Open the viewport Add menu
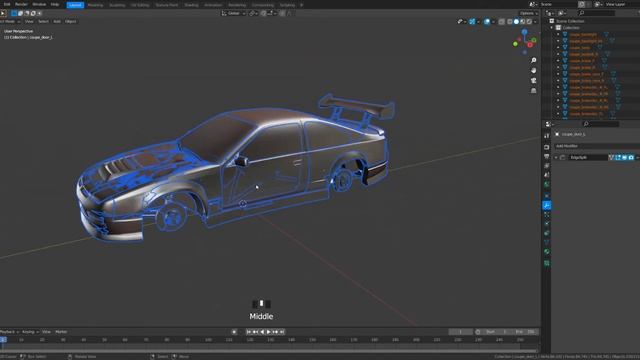Image resolution: width=640 pixels, height=360 pixels. tap(57, 21)
